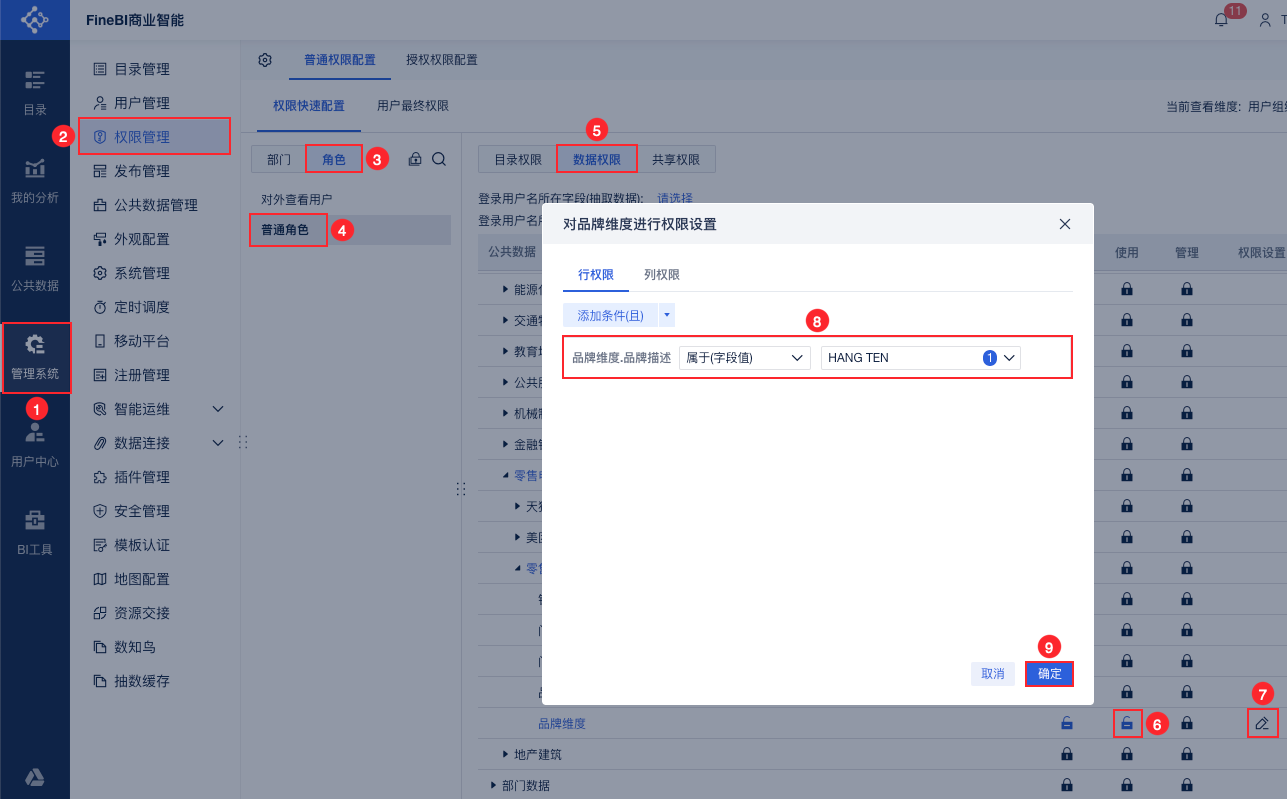Click the 抽数缓存 icon
Screen dimensions: 1287x799
point(99,681)
